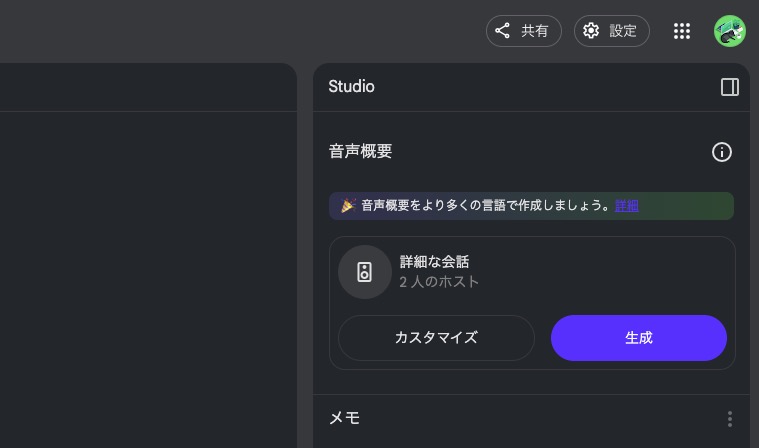759x448 pixels.
Task: Click the speaker icon for 詳細な会話
Action: pyautogui.click(x=364, y=272)
